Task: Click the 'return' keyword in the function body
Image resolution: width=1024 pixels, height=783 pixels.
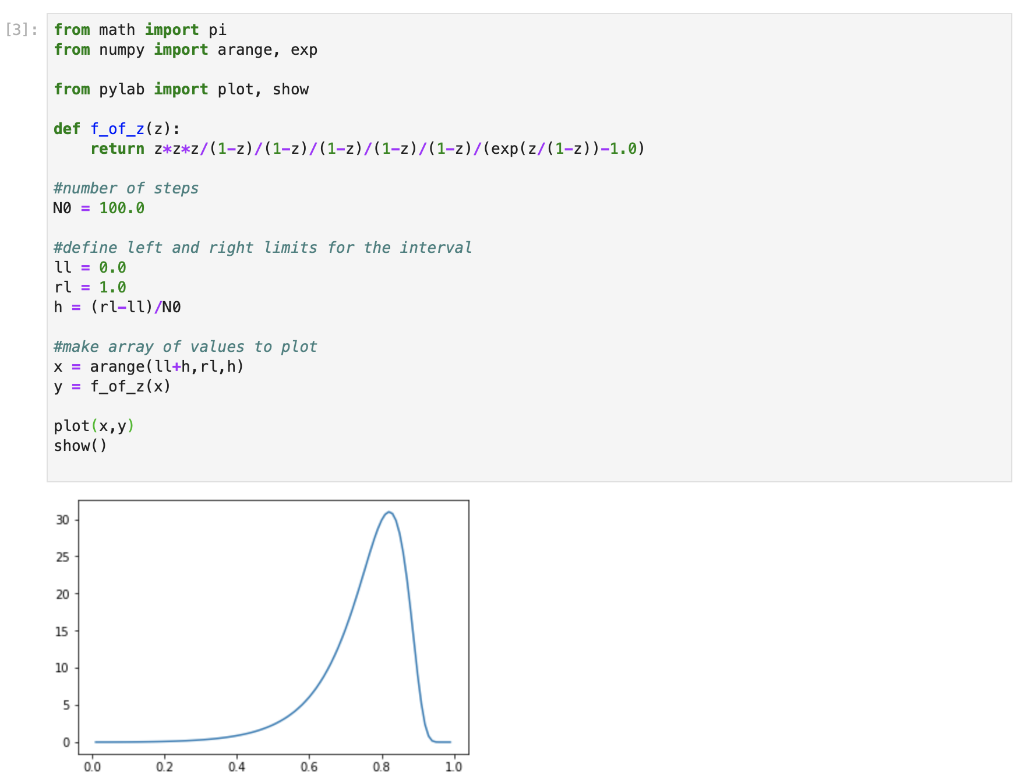Action: click(x=117, y=149)
